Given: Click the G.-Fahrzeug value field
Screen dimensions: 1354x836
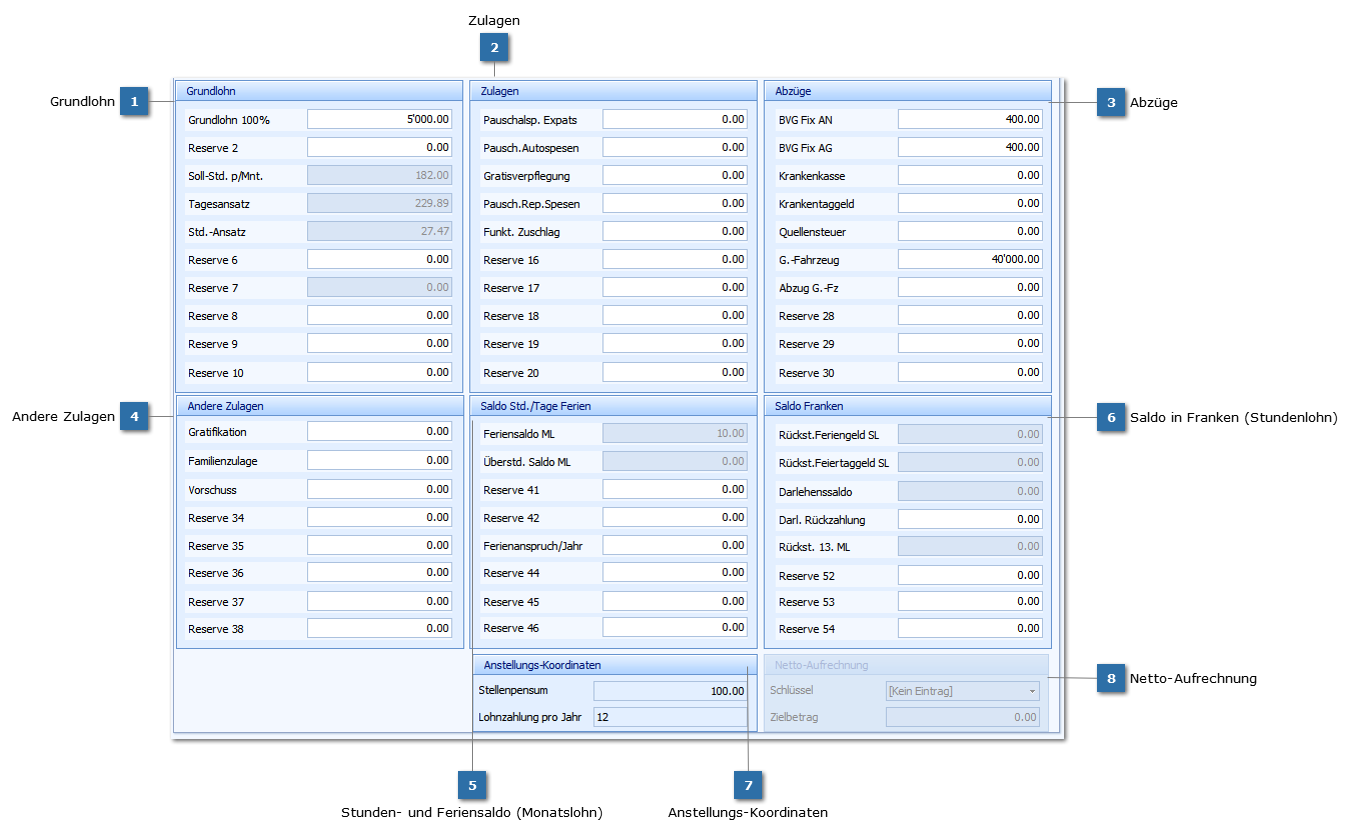Looking at the screenshot, I should (x=969, y=259).
